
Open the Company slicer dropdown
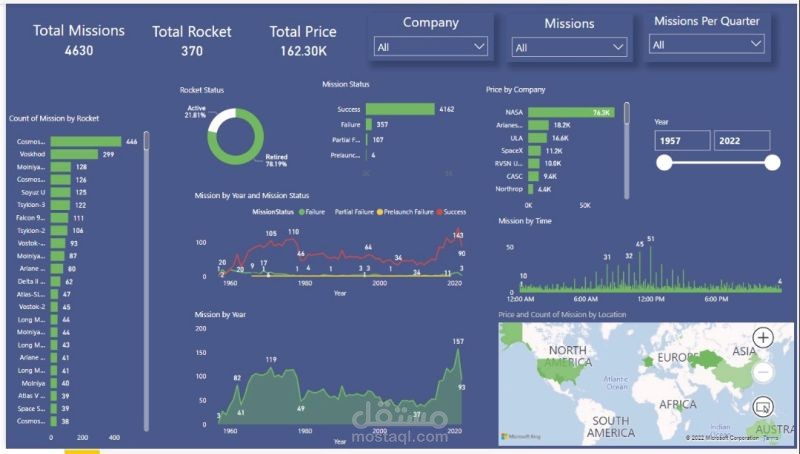[431, 47]
